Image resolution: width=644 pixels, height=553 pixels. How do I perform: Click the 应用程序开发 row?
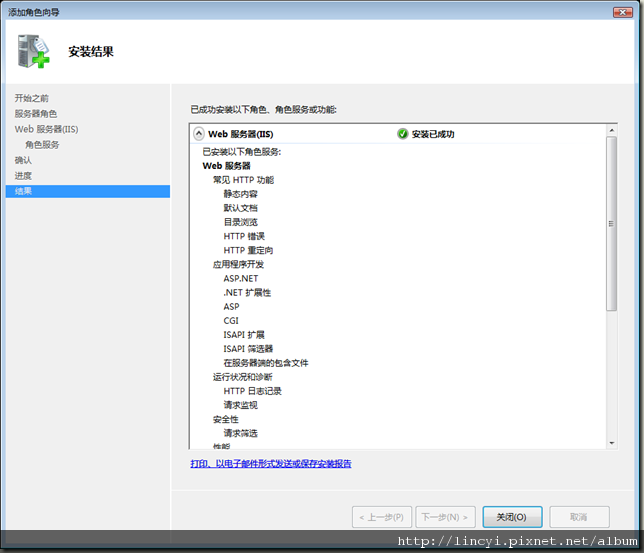tap(238, 264)
